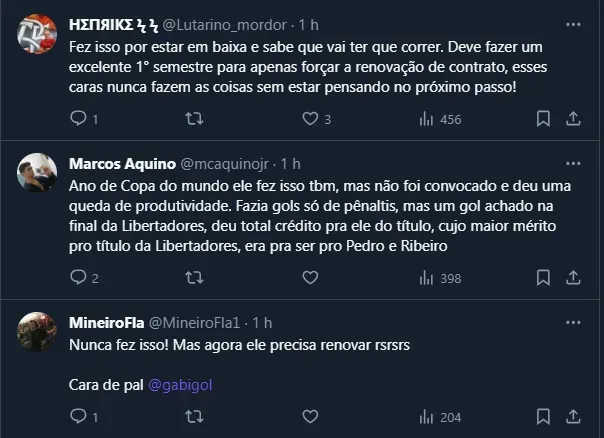Reply to Lutarino_mordor's tweet
This screenshot has height=438, width=604.
[79, 120]
